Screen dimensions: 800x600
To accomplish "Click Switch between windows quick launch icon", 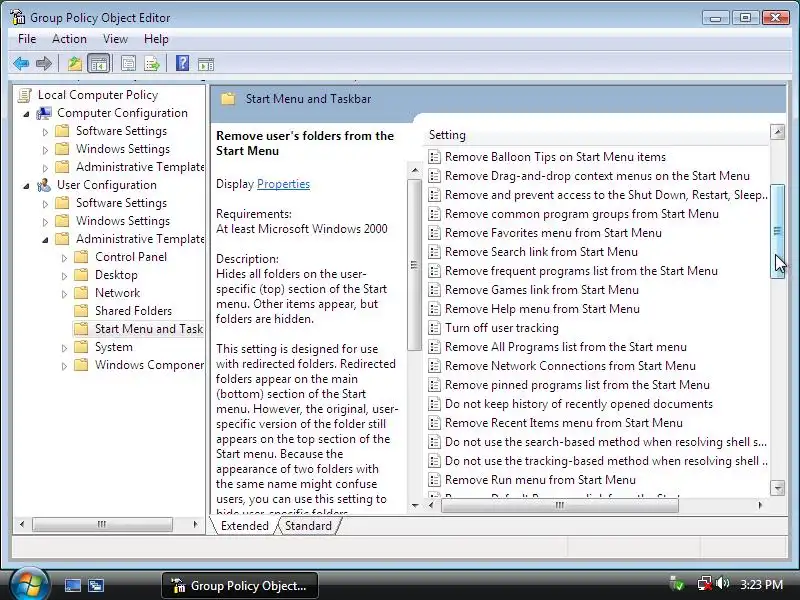I will tap(95, 585).
